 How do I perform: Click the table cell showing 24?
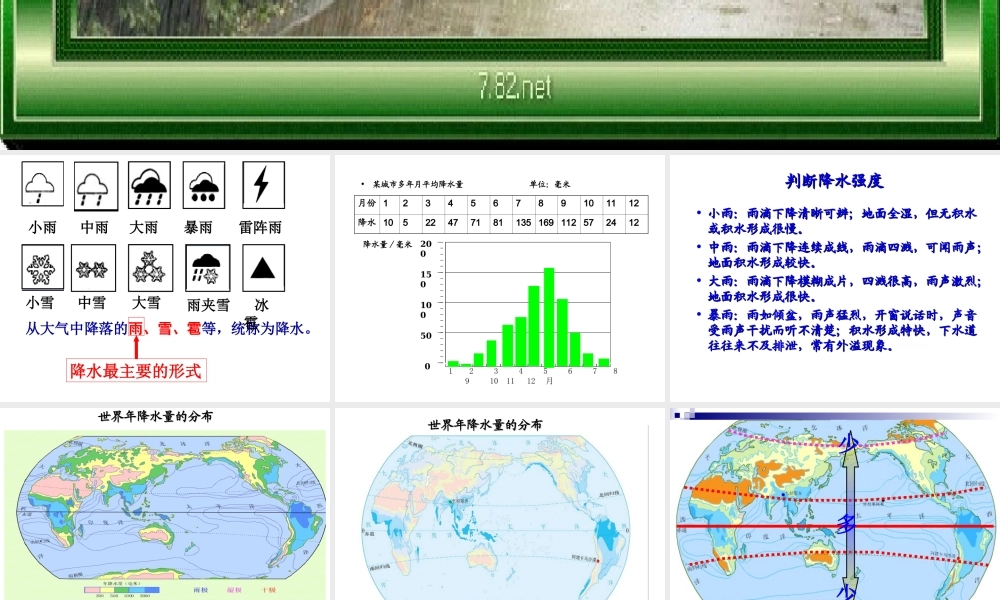(x=614, y=223)
